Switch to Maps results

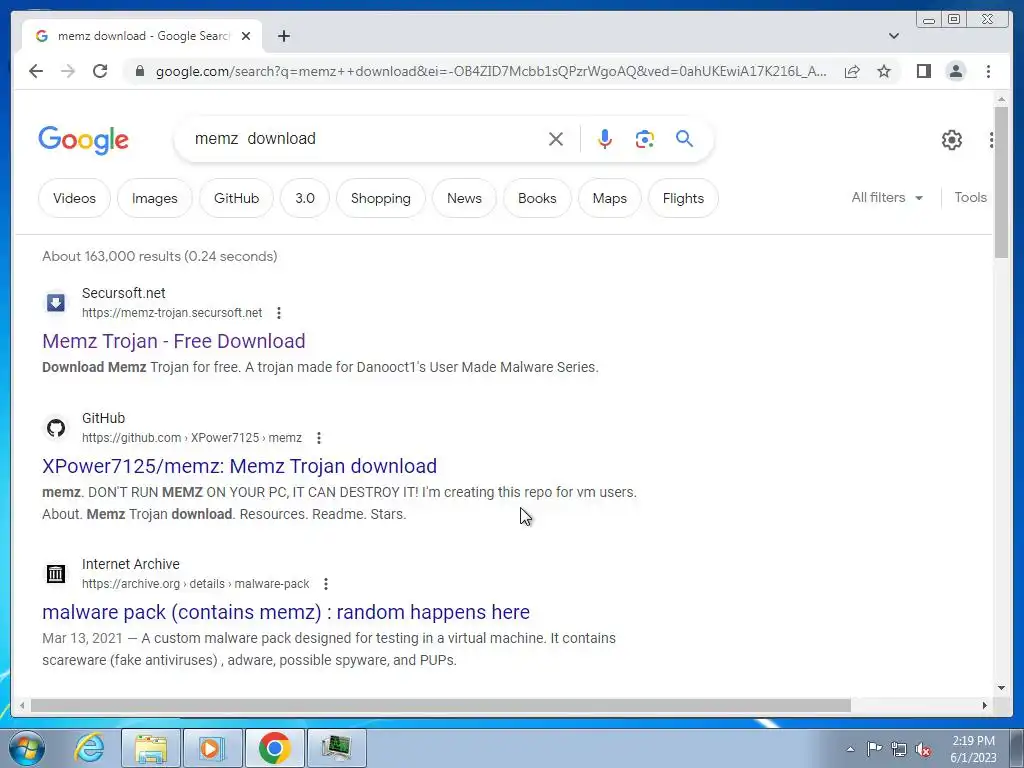[x=609, y=198]
